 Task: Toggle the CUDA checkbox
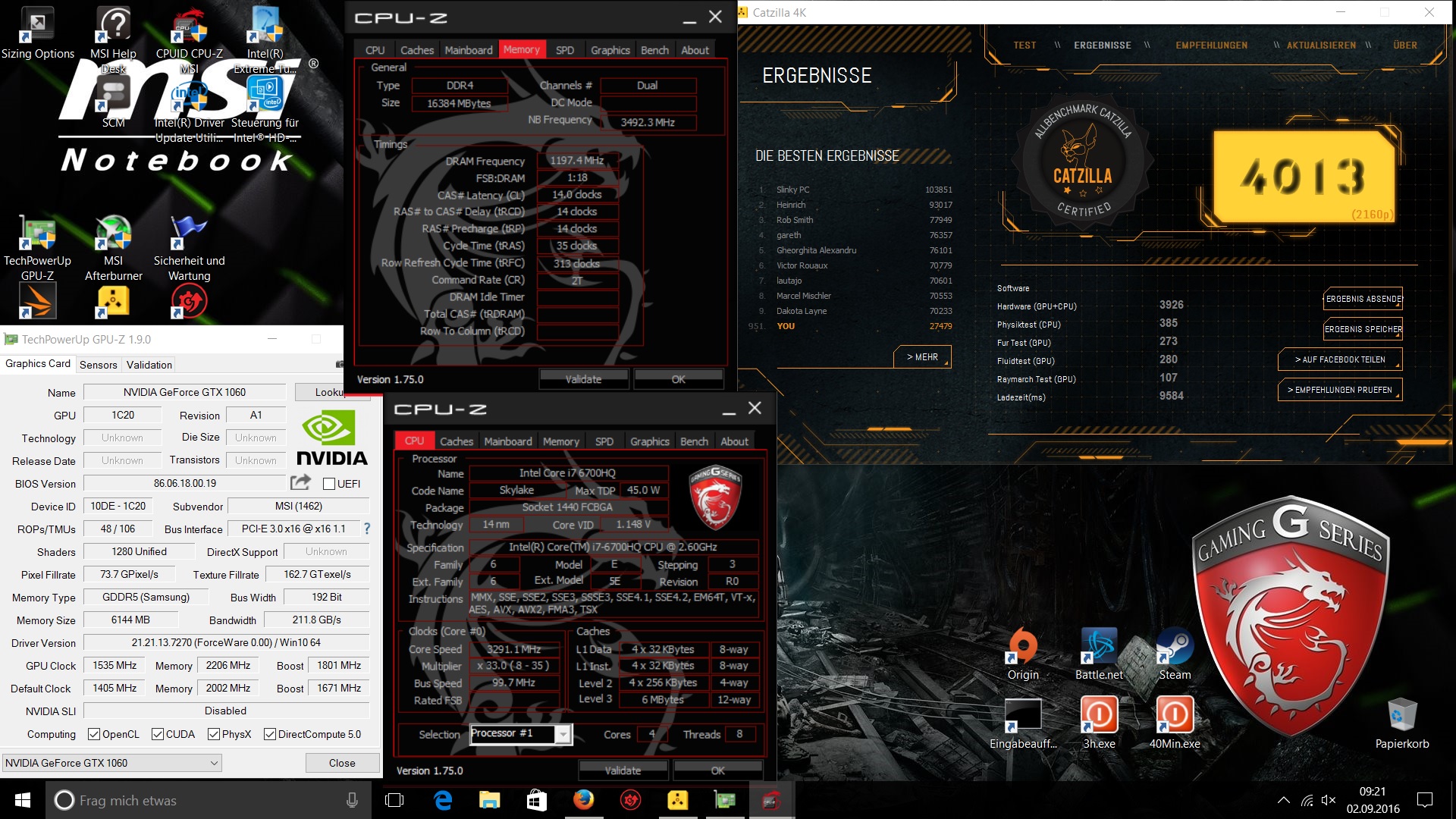(x=158, y=734)
